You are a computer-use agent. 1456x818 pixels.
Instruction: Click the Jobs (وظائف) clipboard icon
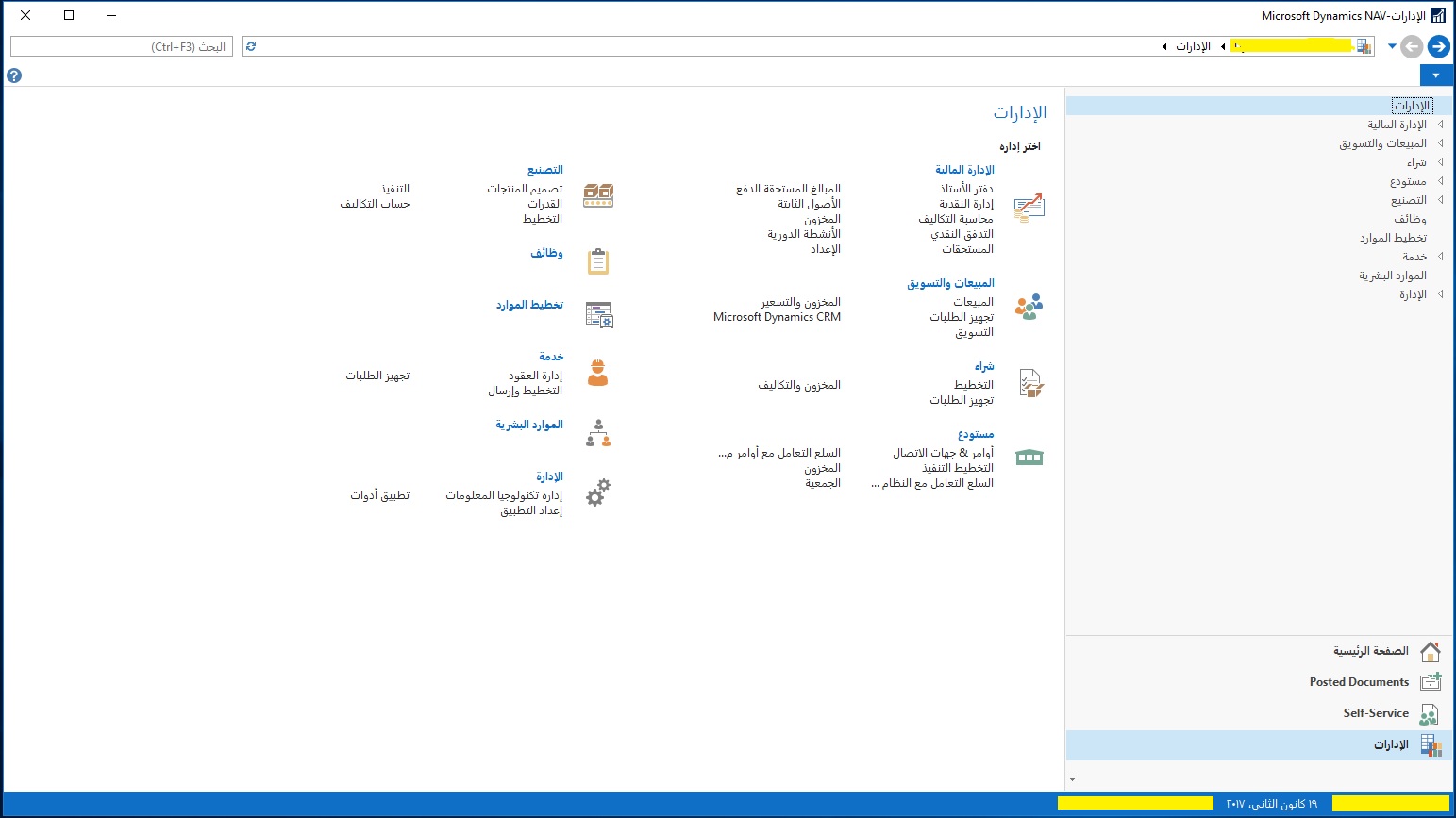point(598,261)
